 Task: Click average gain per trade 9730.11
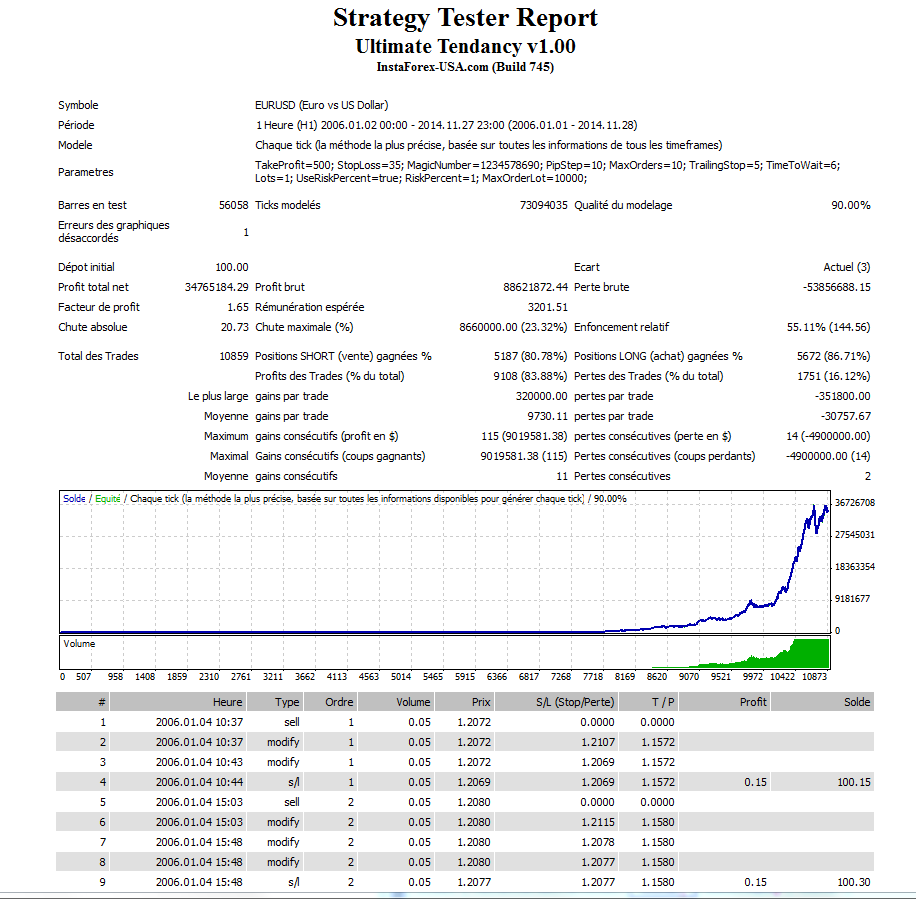547,416
